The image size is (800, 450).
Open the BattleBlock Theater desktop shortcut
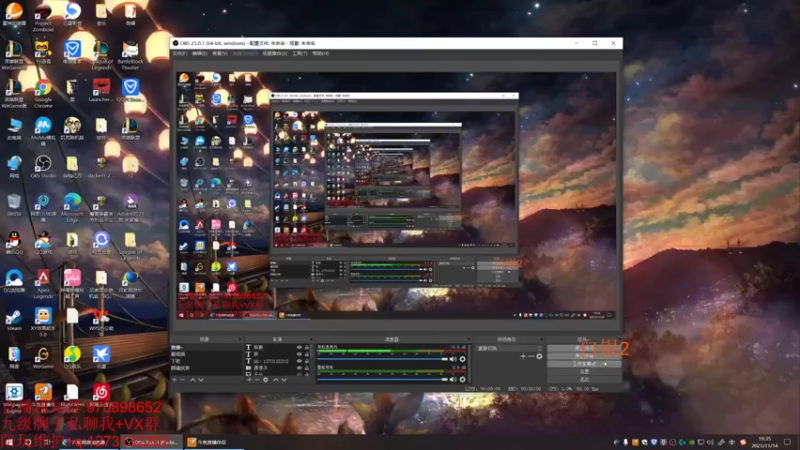click(130, 55)
